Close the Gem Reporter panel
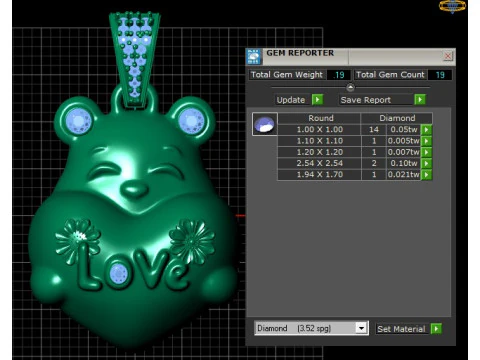Viewport: 480px width, 360px height. point(448,56)
